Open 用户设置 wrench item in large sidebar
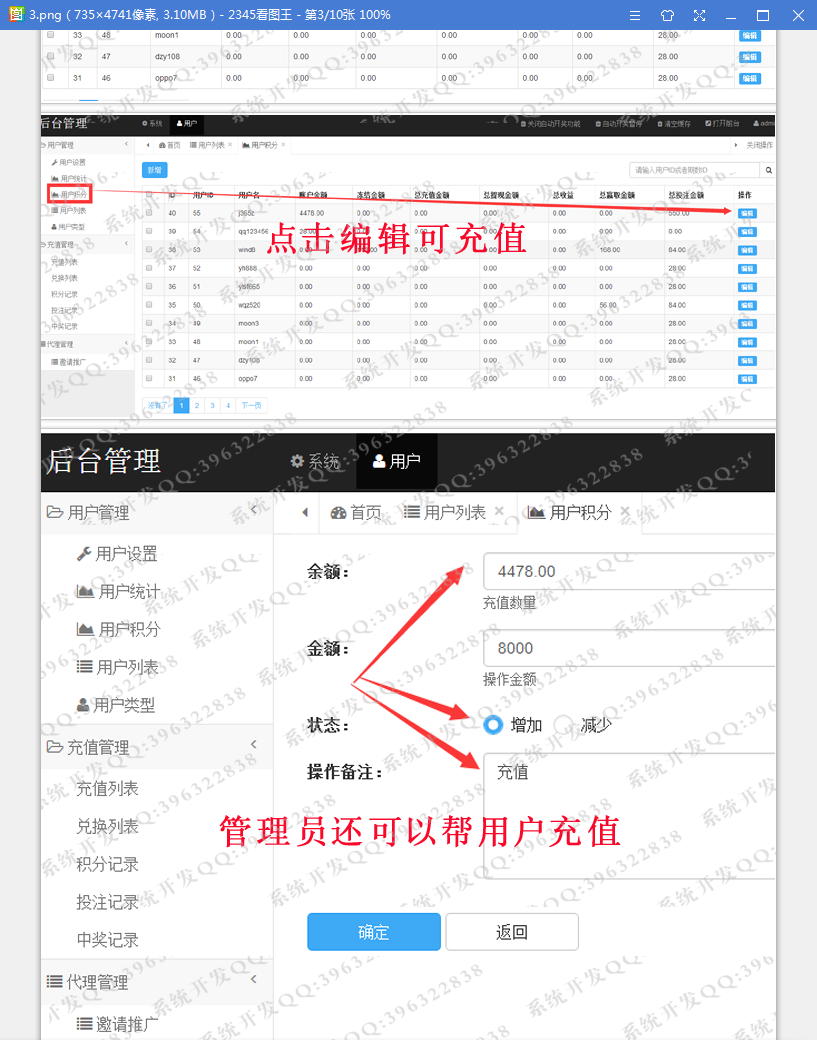This screenshot has width=817, height=1040. 117,554
